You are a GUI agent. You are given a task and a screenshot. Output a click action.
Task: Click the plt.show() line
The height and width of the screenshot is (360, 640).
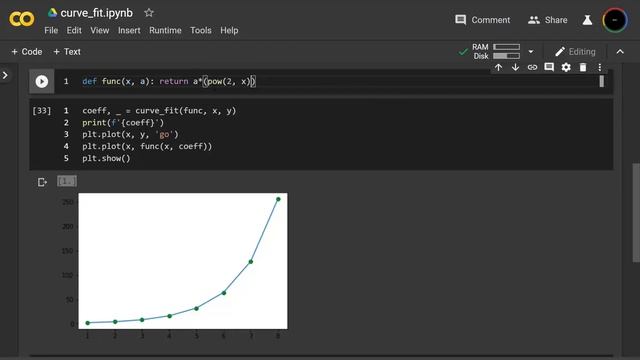point(106,158)
